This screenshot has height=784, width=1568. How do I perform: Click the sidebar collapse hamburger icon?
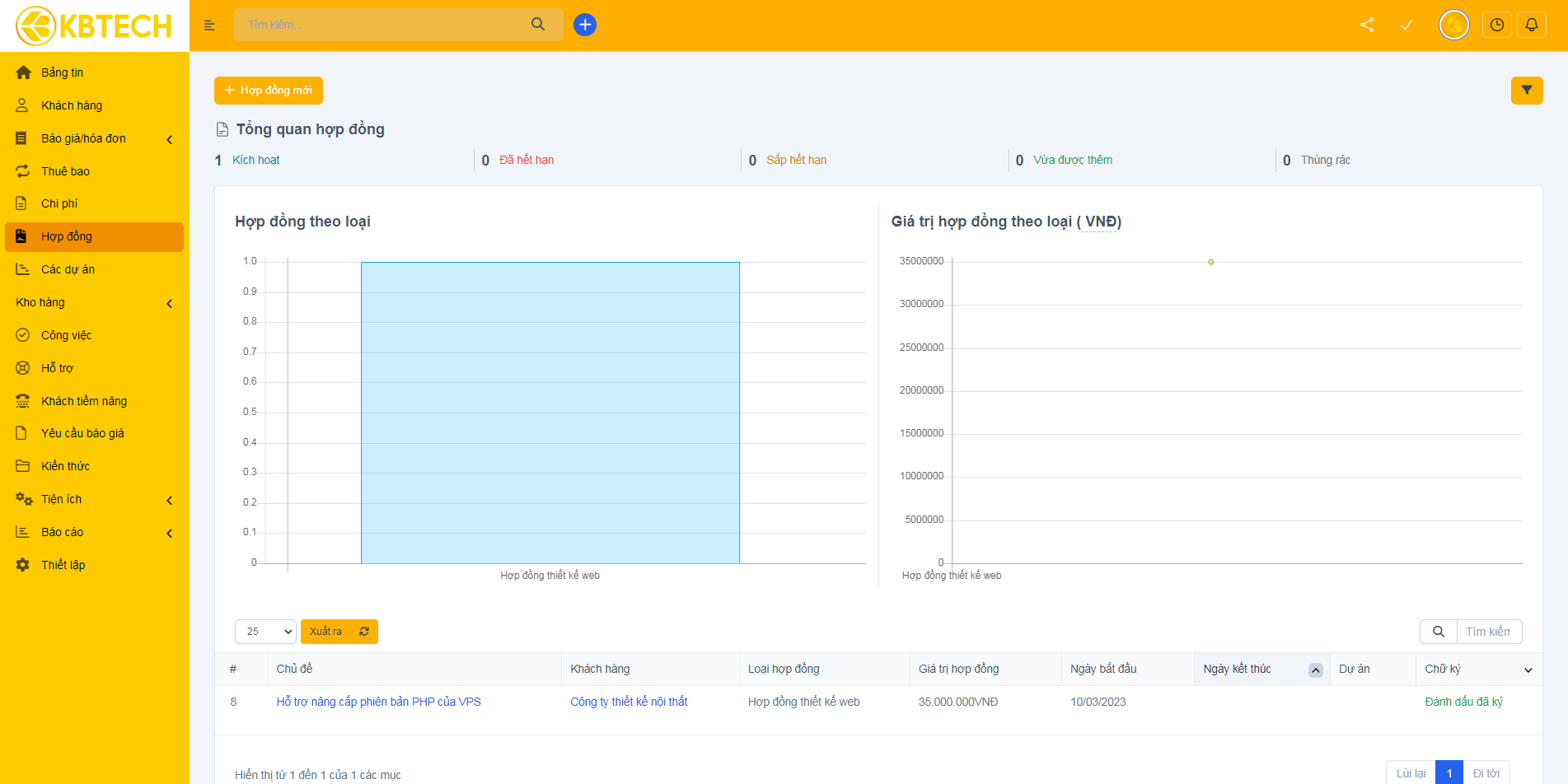(209, 26)
